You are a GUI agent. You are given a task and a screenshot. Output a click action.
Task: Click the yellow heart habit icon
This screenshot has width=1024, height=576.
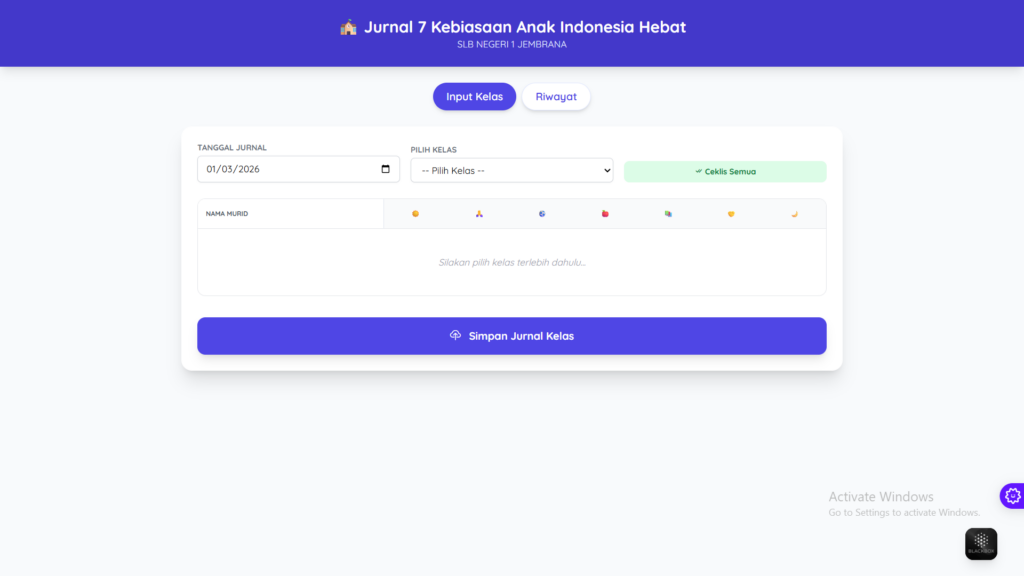[731, 214]
